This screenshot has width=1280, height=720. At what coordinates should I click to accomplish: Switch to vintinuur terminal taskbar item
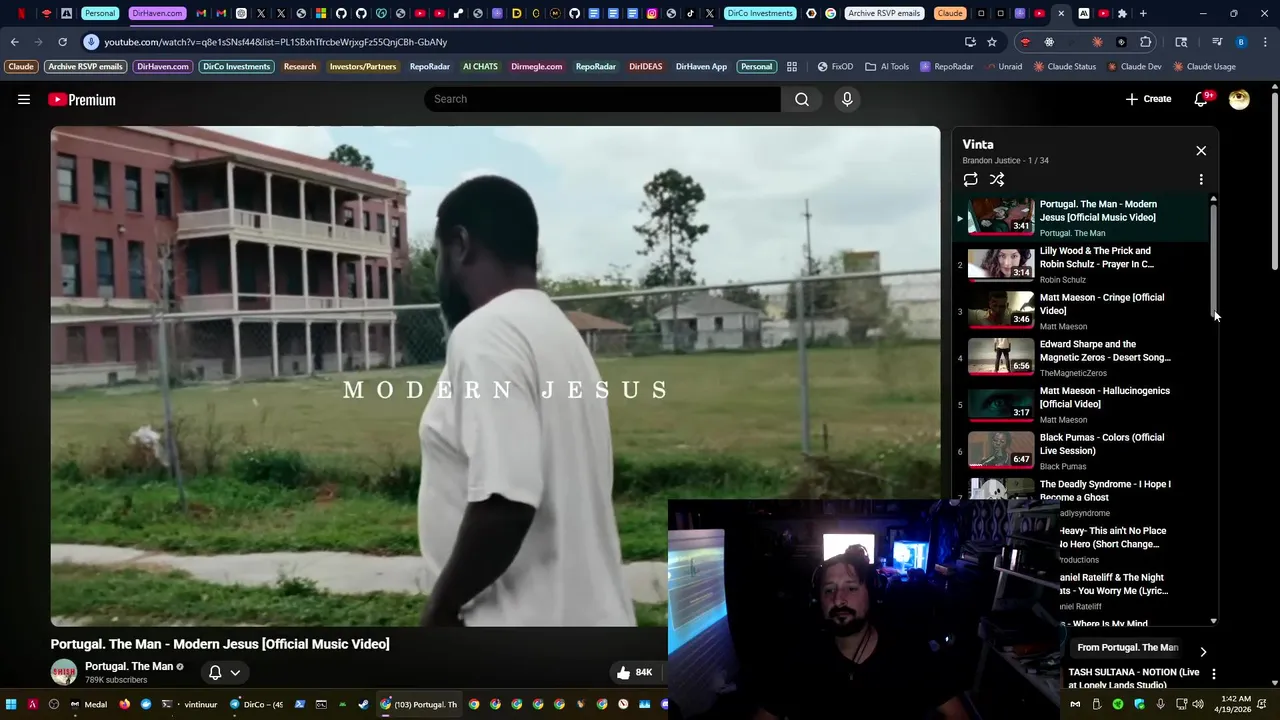(190, 704)
